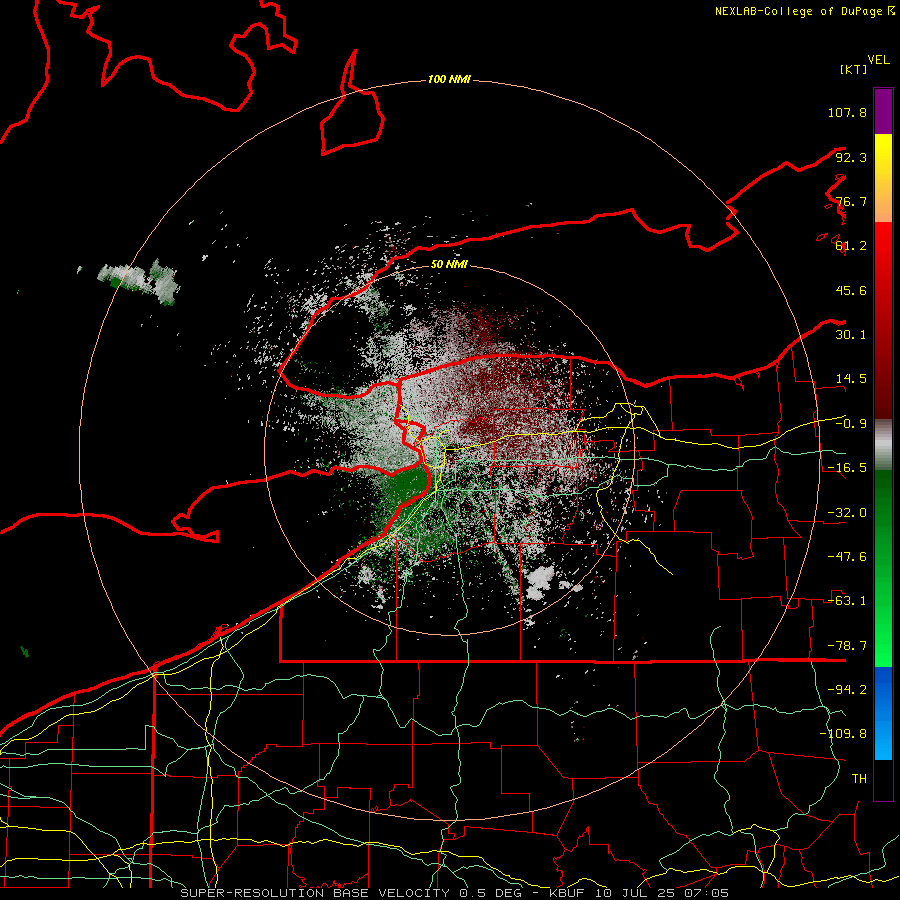This screenshot has width=900, height=900.
Task: Click the -16.5 scale value
Action: (x=847, y=468)
